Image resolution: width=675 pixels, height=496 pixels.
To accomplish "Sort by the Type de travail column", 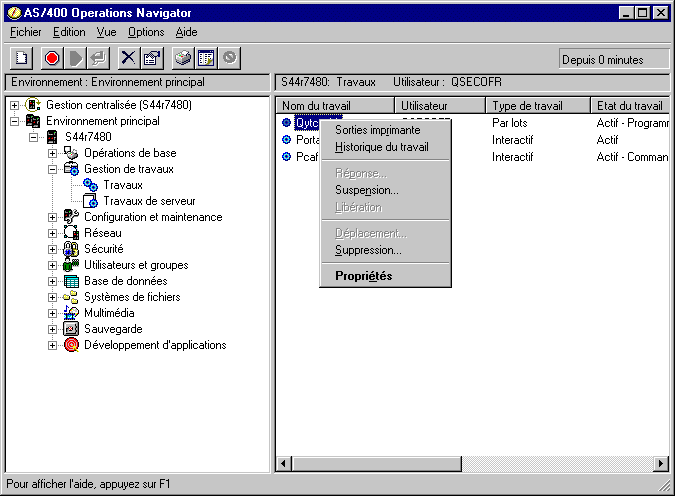I will pyautogui.click(x=538, y=105).
